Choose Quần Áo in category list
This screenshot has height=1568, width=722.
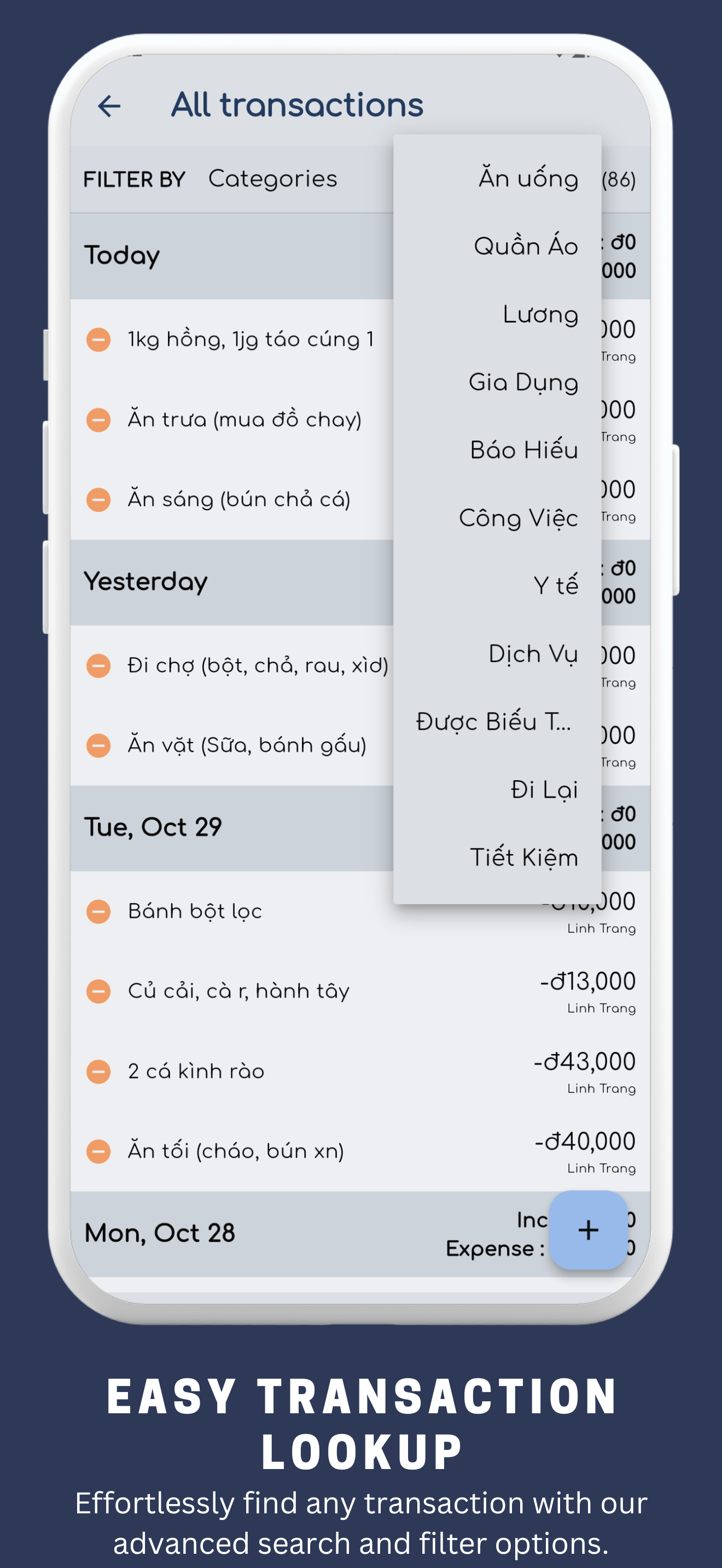[526, 247]
